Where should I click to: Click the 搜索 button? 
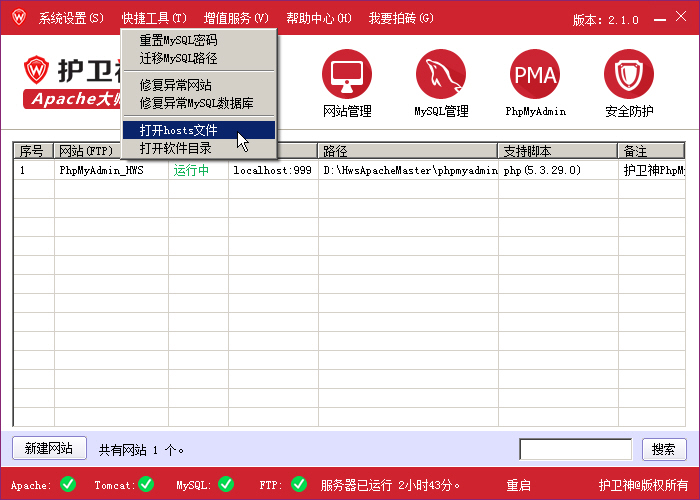(664, 449)
